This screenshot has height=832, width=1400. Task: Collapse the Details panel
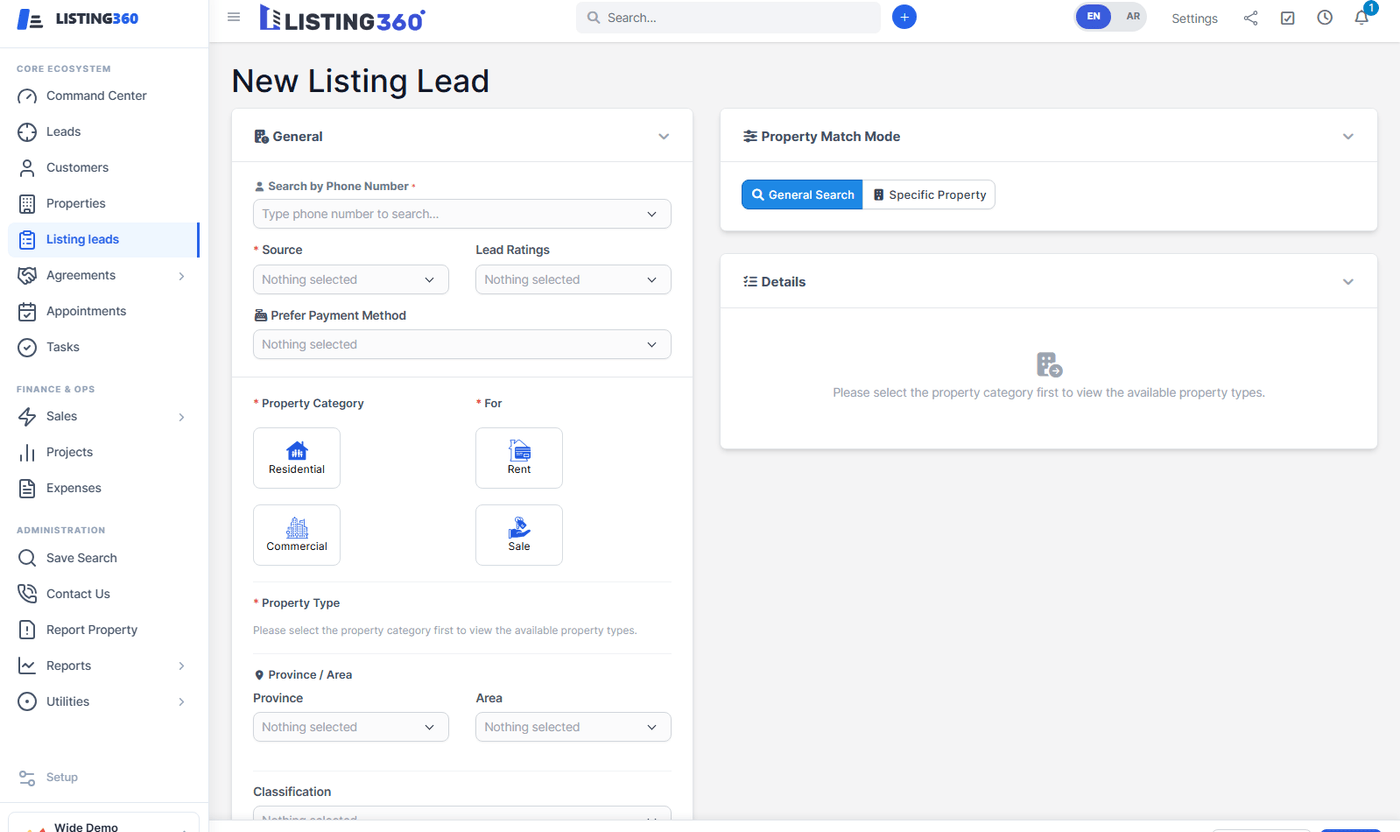(1348, 282)
